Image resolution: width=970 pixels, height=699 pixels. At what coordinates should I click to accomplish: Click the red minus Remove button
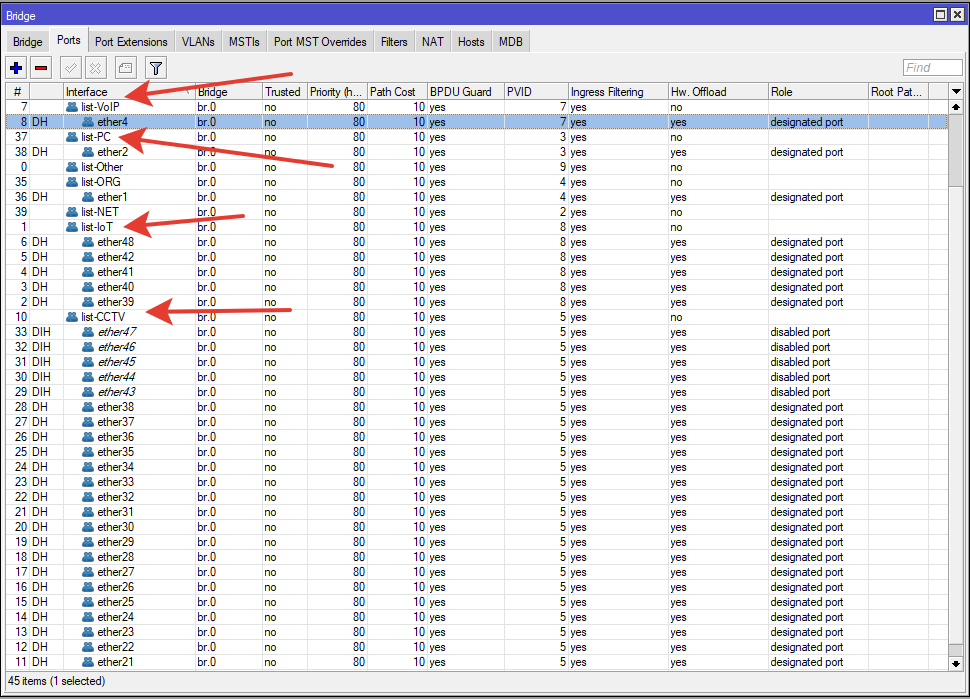41,68
